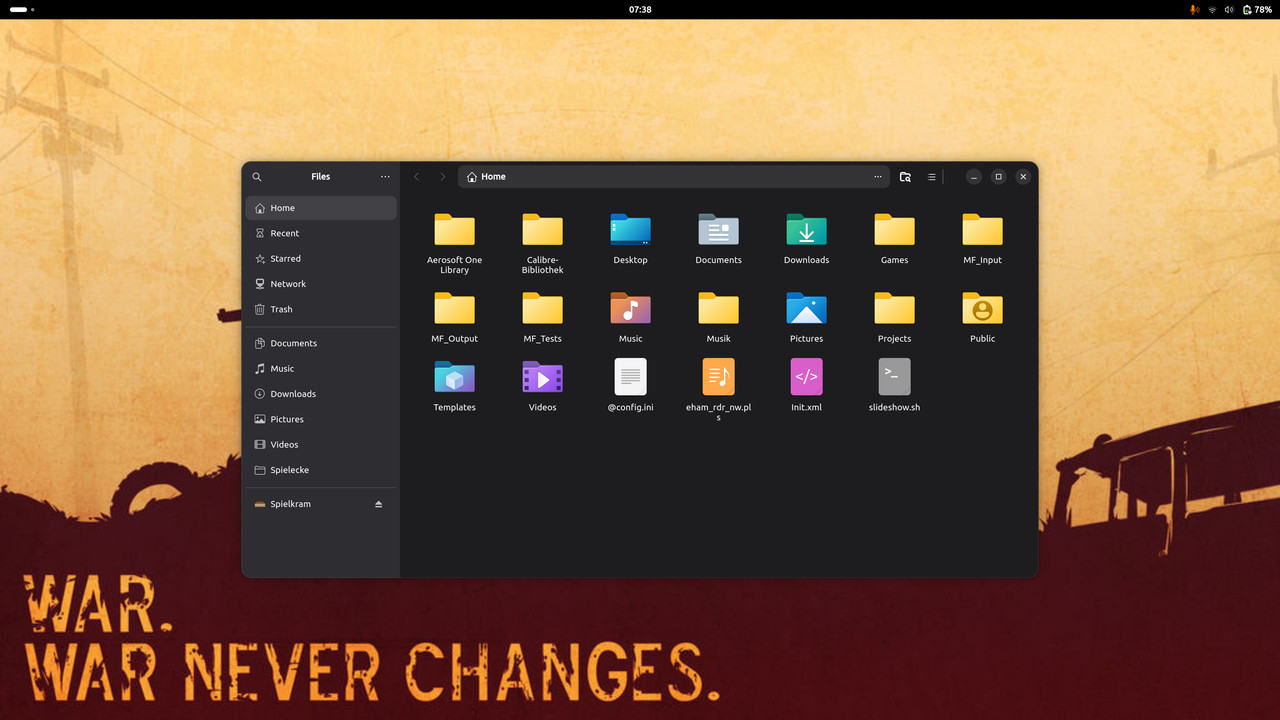This screenshot has width=1280, height=720.
Task: Open the sidebar main menu (three dots)
Action: click(385, 177)
